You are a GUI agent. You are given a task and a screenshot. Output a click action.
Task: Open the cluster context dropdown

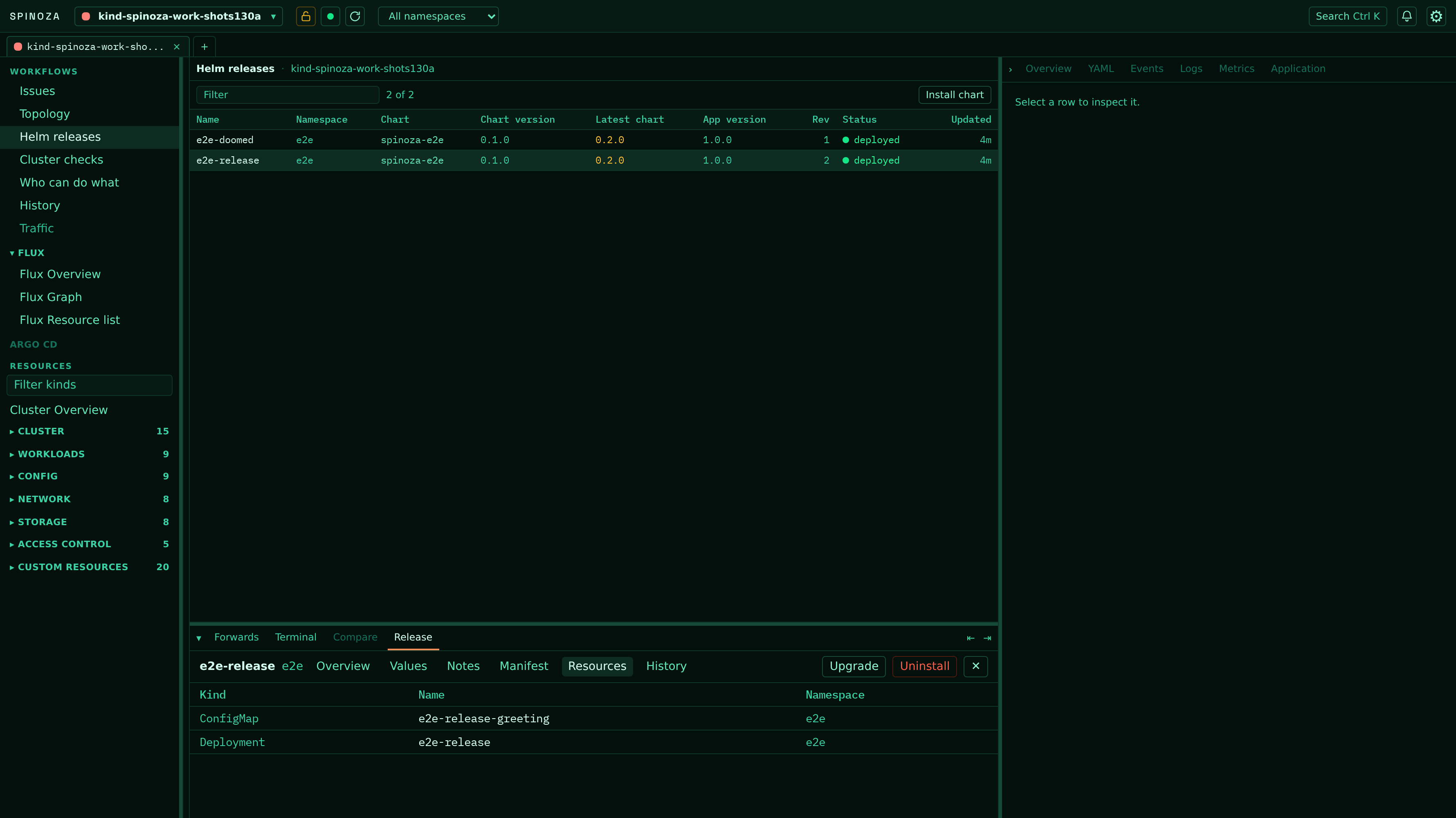pos(179,16)
